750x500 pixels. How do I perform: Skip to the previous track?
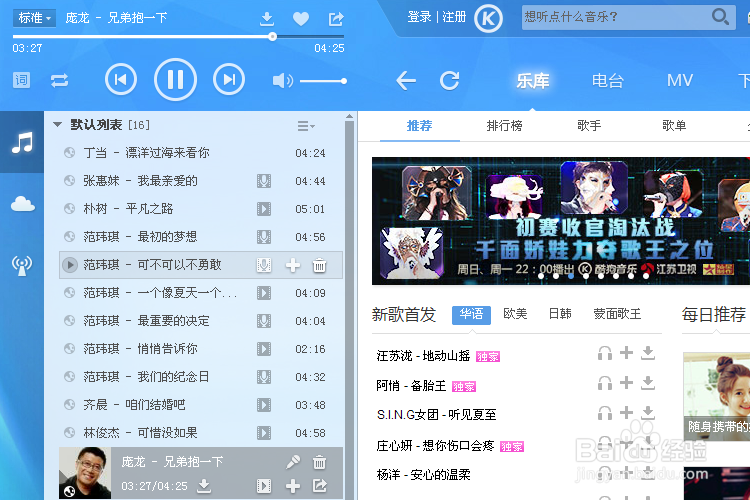[121, 79]
